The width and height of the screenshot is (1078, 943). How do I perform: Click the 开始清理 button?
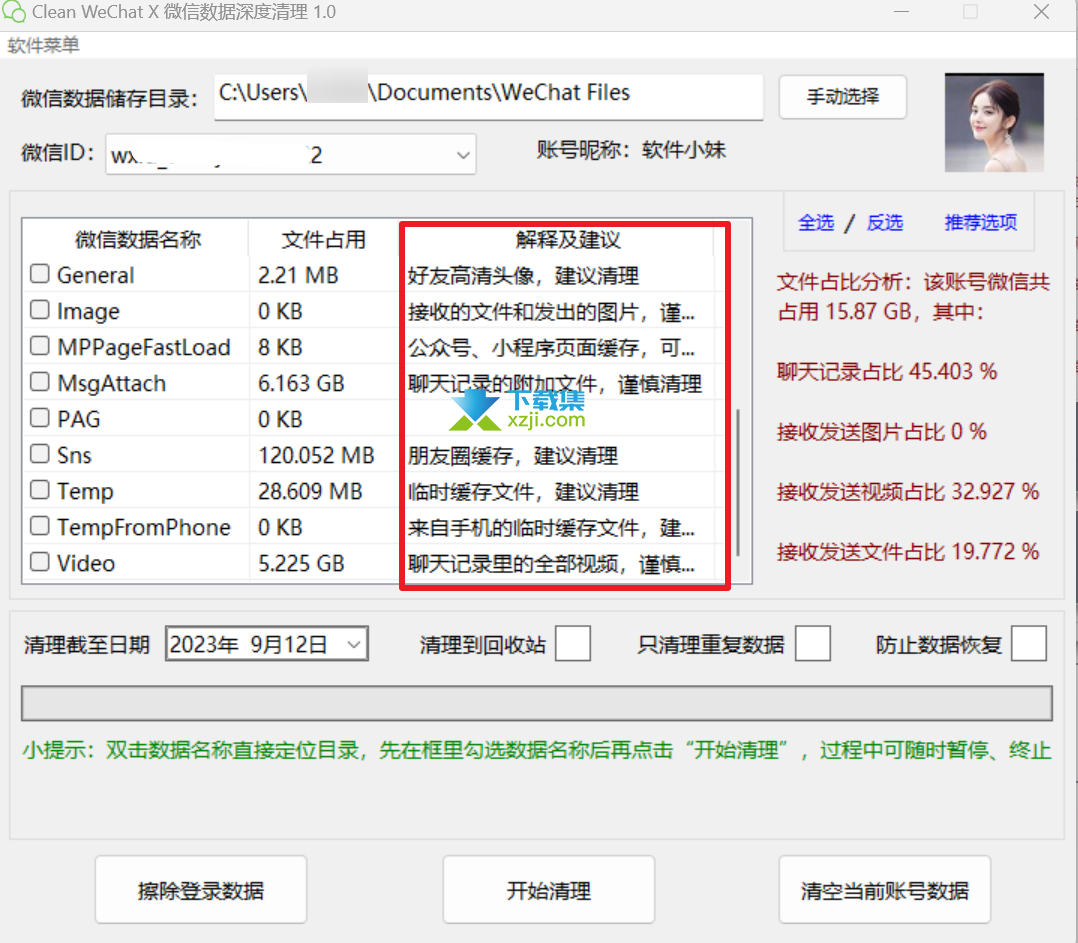click(548, 889)
